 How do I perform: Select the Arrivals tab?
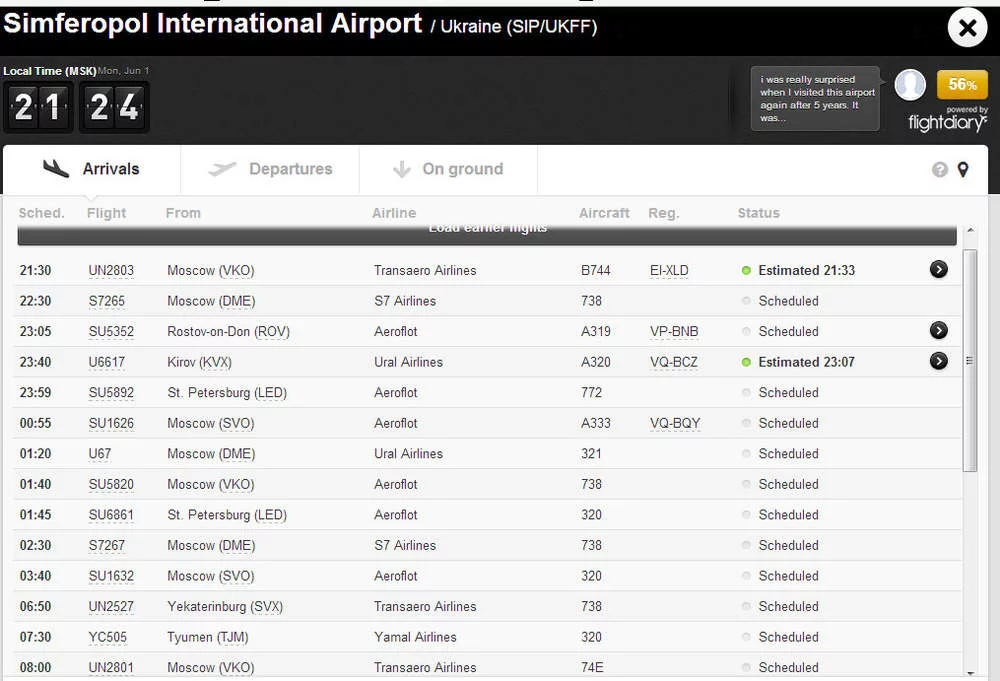(92, 169)
